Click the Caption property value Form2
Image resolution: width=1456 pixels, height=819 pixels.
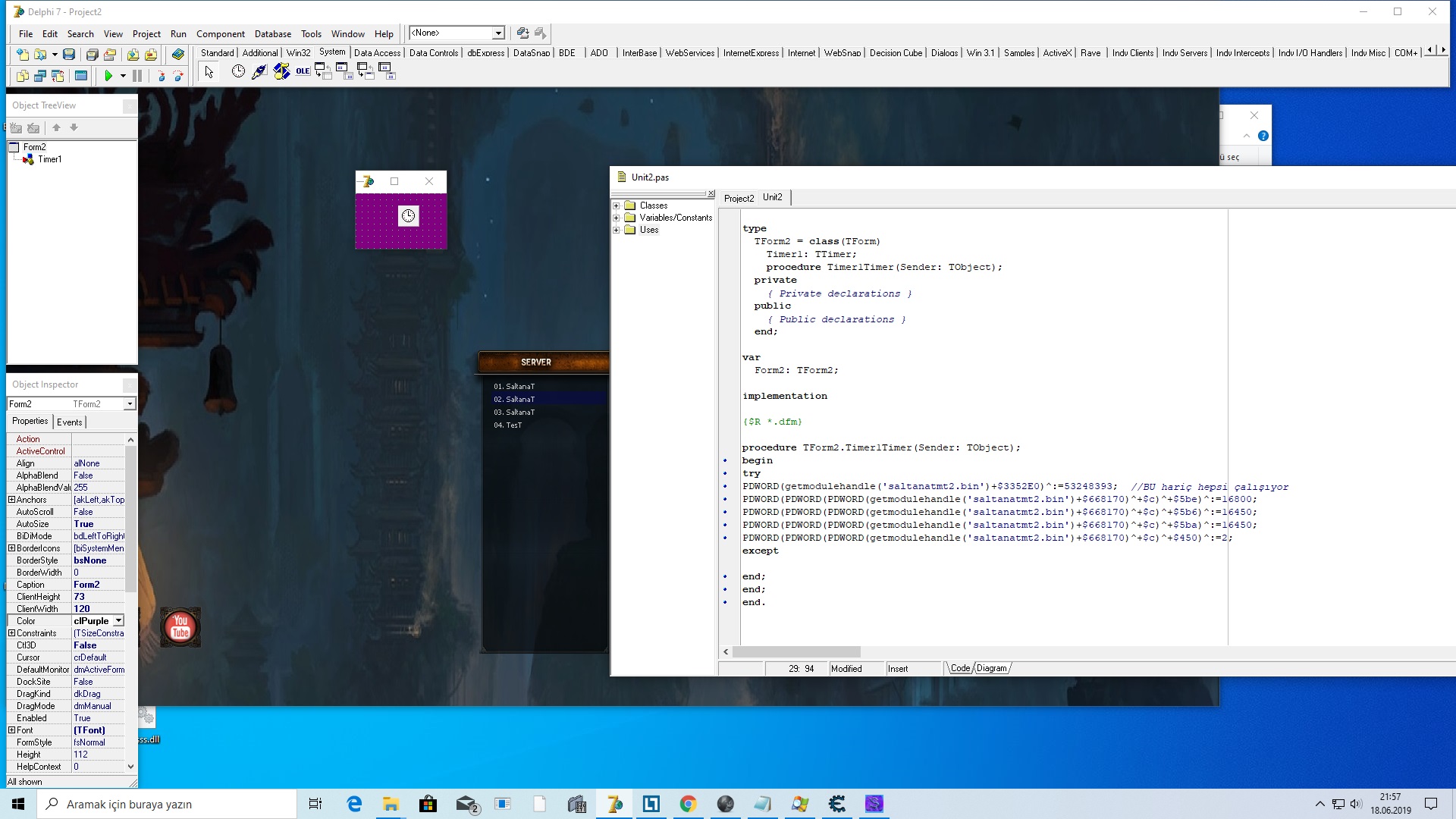pyautogui.click(x=98, y=585)
